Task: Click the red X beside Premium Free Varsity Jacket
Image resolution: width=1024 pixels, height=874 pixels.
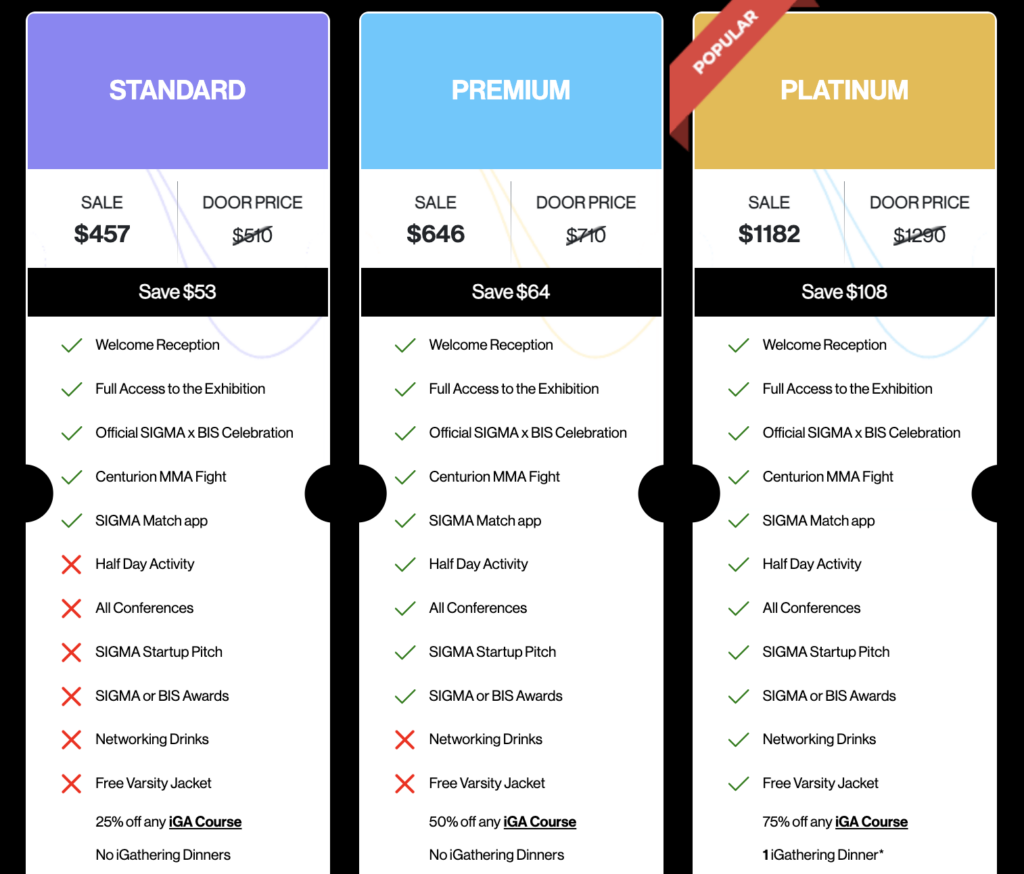Action: click(x=405, y=783)
